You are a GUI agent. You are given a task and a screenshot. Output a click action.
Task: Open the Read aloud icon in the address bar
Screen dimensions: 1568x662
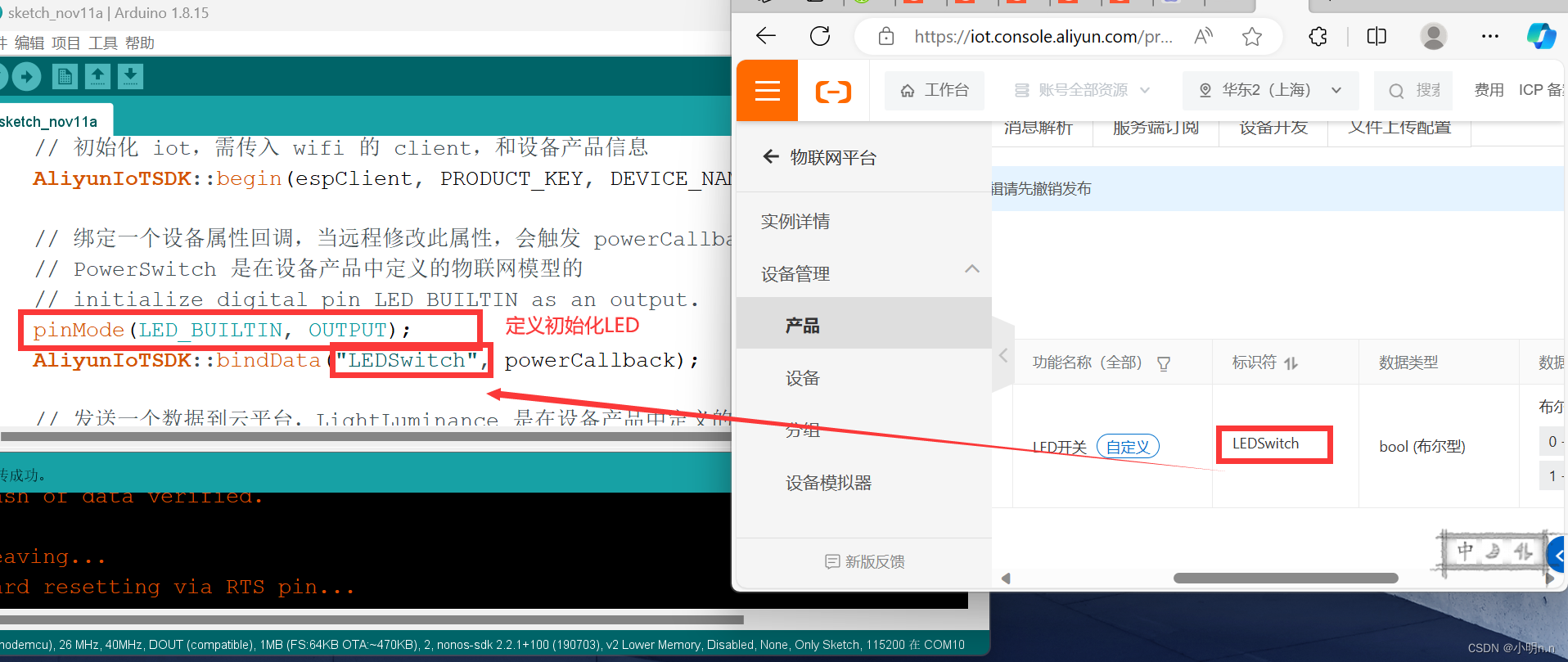tap(1203, 36)
